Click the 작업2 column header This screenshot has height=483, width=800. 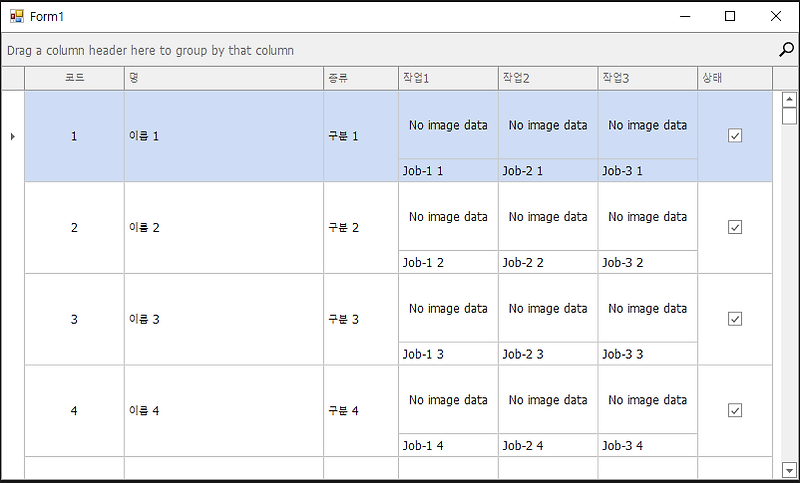[x=548, y=78]
